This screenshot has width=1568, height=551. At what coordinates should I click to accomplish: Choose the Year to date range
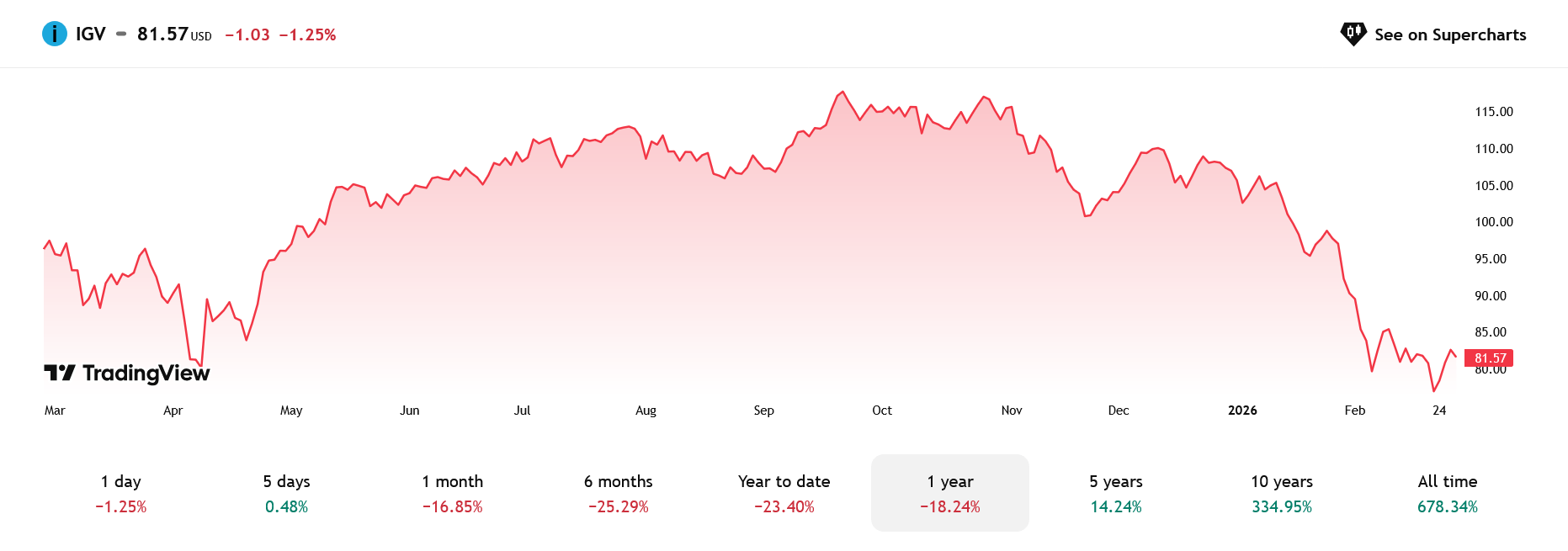click(784, 493)
